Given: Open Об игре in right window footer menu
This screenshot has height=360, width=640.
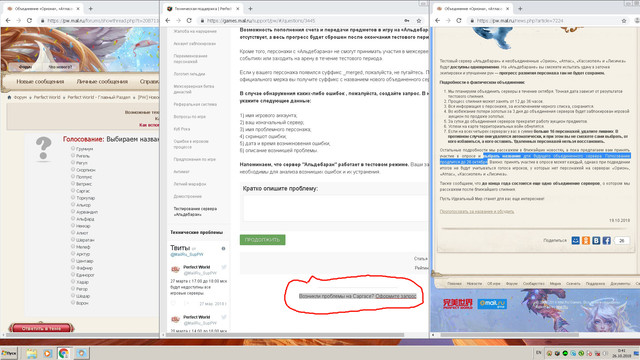Looking at the screenshot, I should tap(493, 283).
